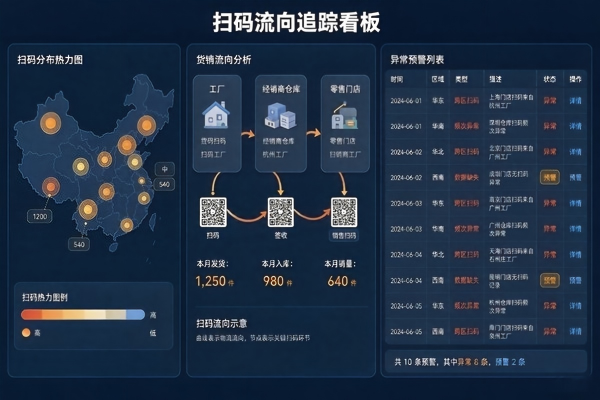Click the 零售门店 shop icon
The height and width of the screenshot is (400, 600).
[344, 116]
